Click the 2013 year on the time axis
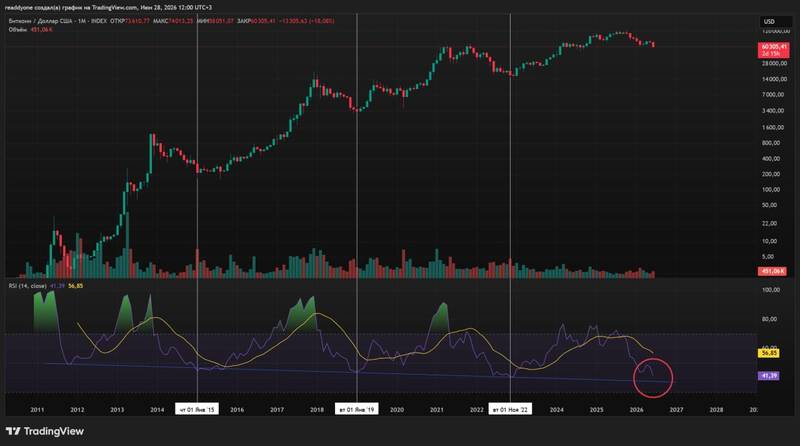800x446 pixels. [x=117, y=410]
